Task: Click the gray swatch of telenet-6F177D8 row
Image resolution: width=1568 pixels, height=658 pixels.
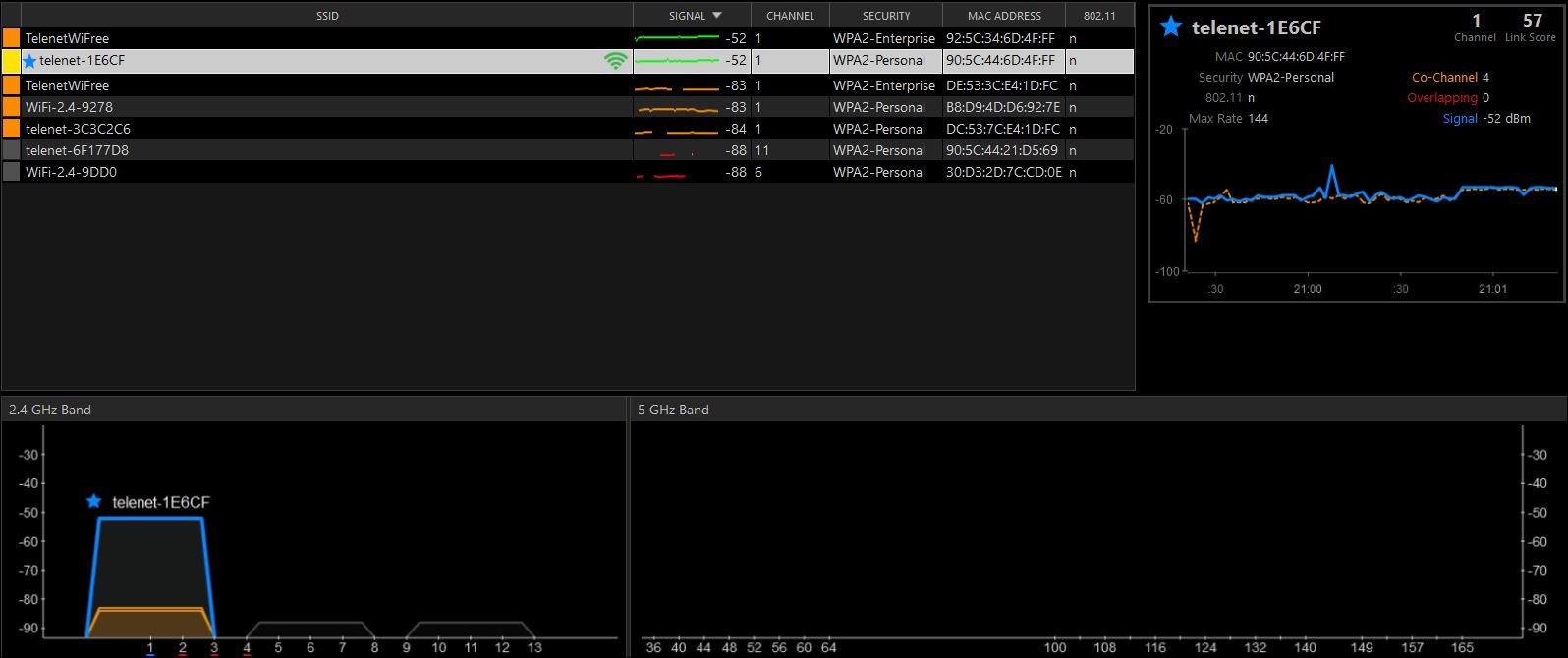Action: click(11, 150)
